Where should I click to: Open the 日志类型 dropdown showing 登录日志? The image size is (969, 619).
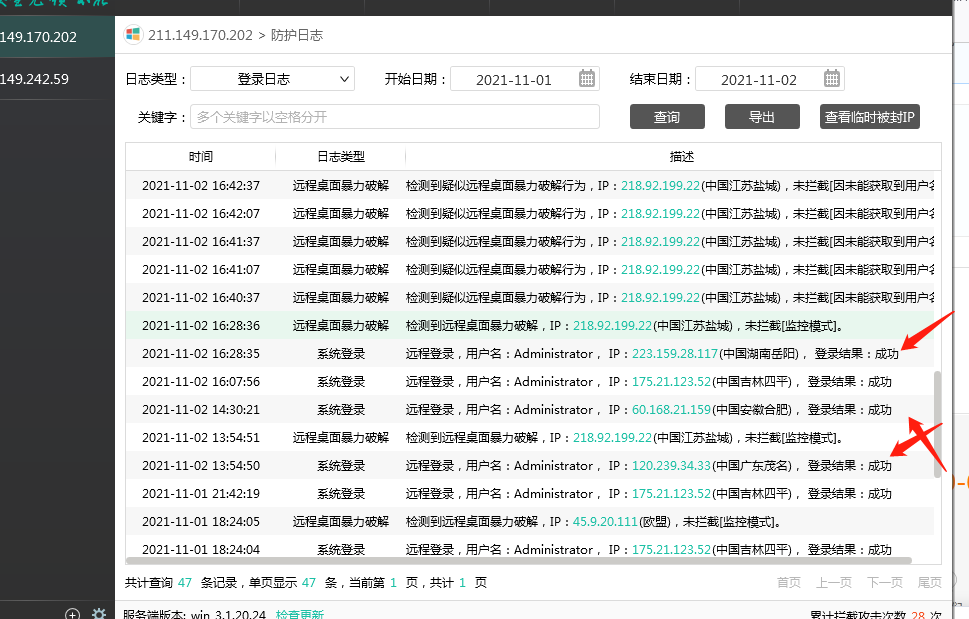pos(272,78)
